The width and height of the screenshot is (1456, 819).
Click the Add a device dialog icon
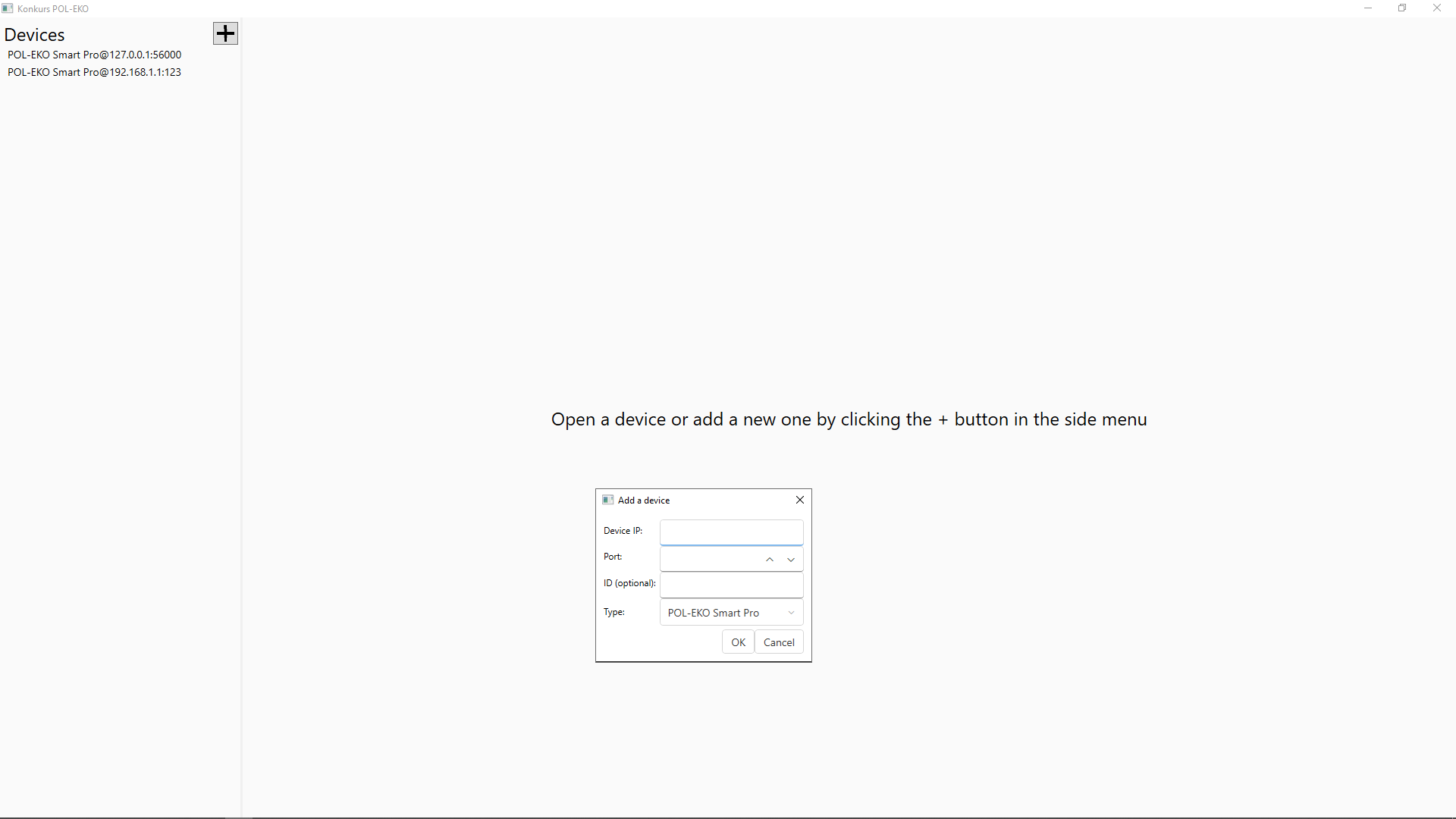pyautogui.click(x=607, y=500)
